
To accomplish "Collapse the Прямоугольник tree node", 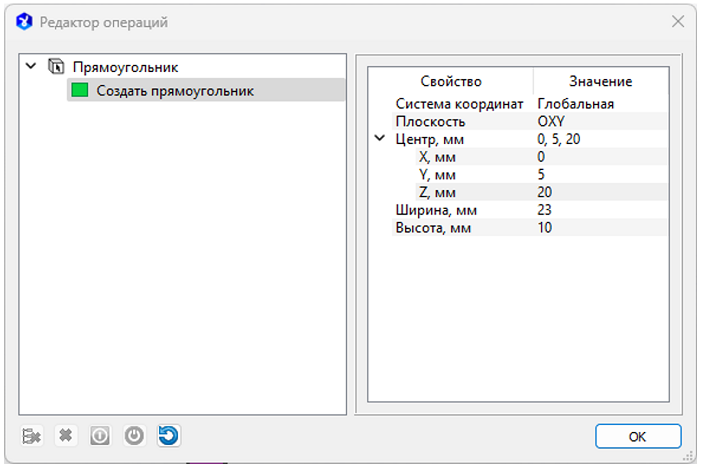I will point(31,67).
